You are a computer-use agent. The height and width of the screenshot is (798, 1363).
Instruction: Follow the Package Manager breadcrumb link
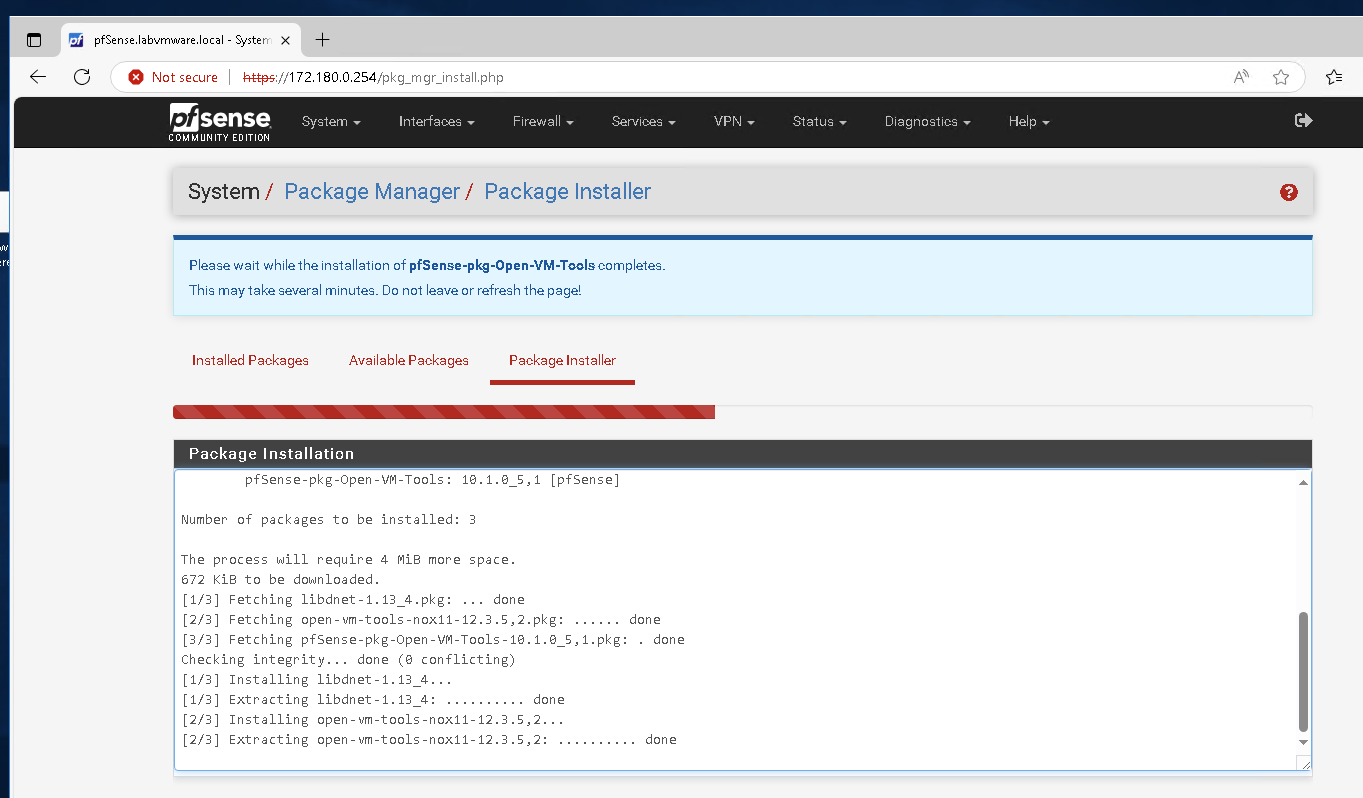click(x=372, y=192)
